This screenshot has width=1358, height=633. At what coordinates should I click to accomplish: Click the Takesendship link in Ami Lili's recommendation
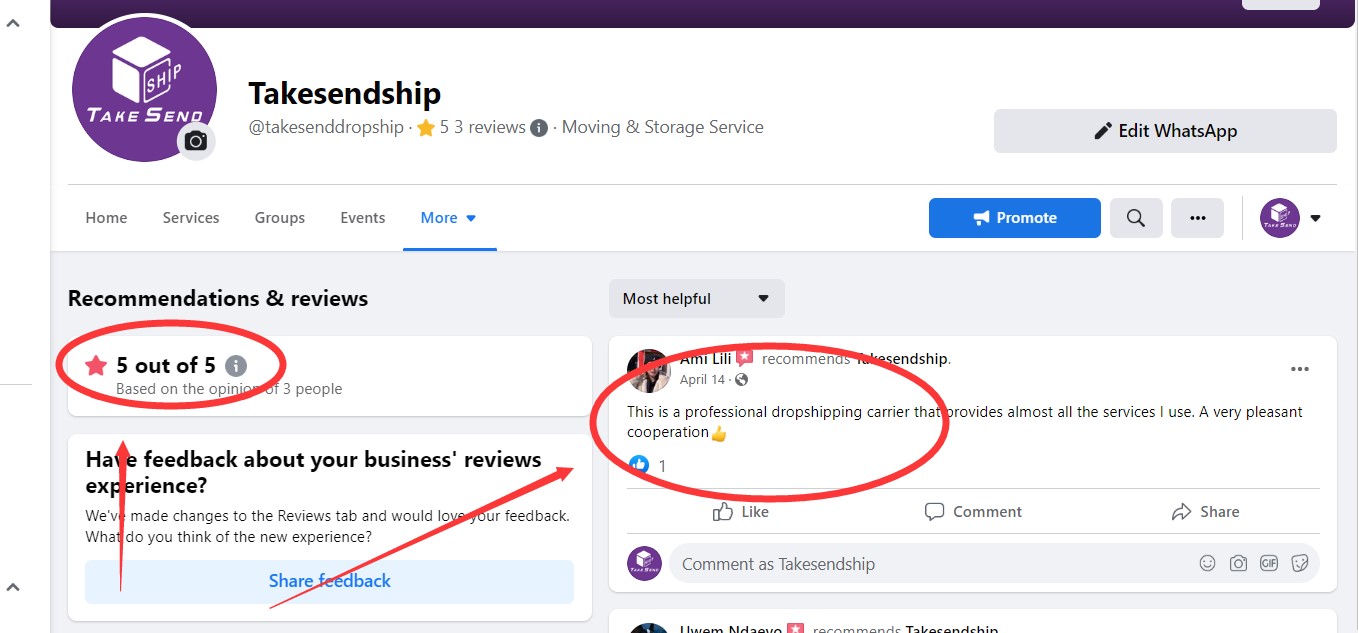tap(902, 359)
